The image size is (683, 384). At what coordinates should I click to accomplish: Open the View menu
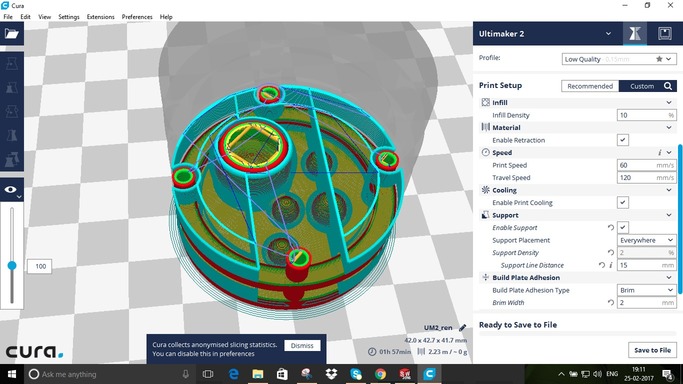(44, 17)
